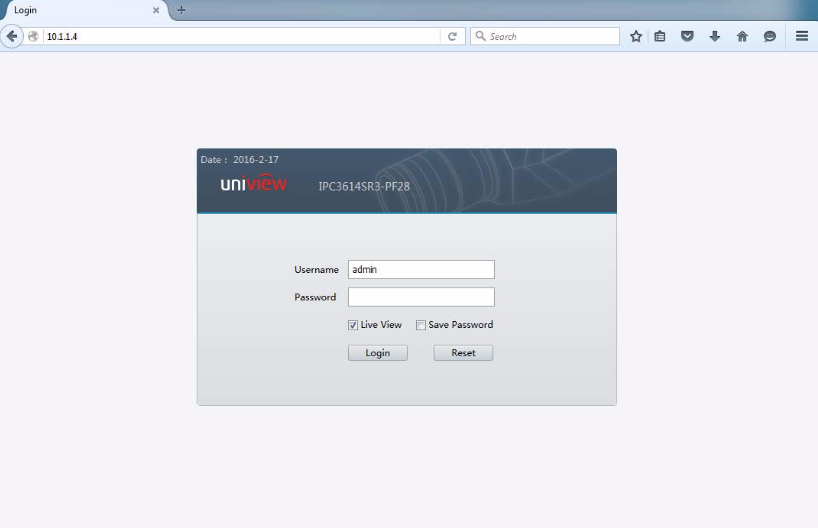The height and width of the screenshot is (528, 818).
Task: Click the IPC3614SR3-PF28 model text
Action: tap(364, 186)
